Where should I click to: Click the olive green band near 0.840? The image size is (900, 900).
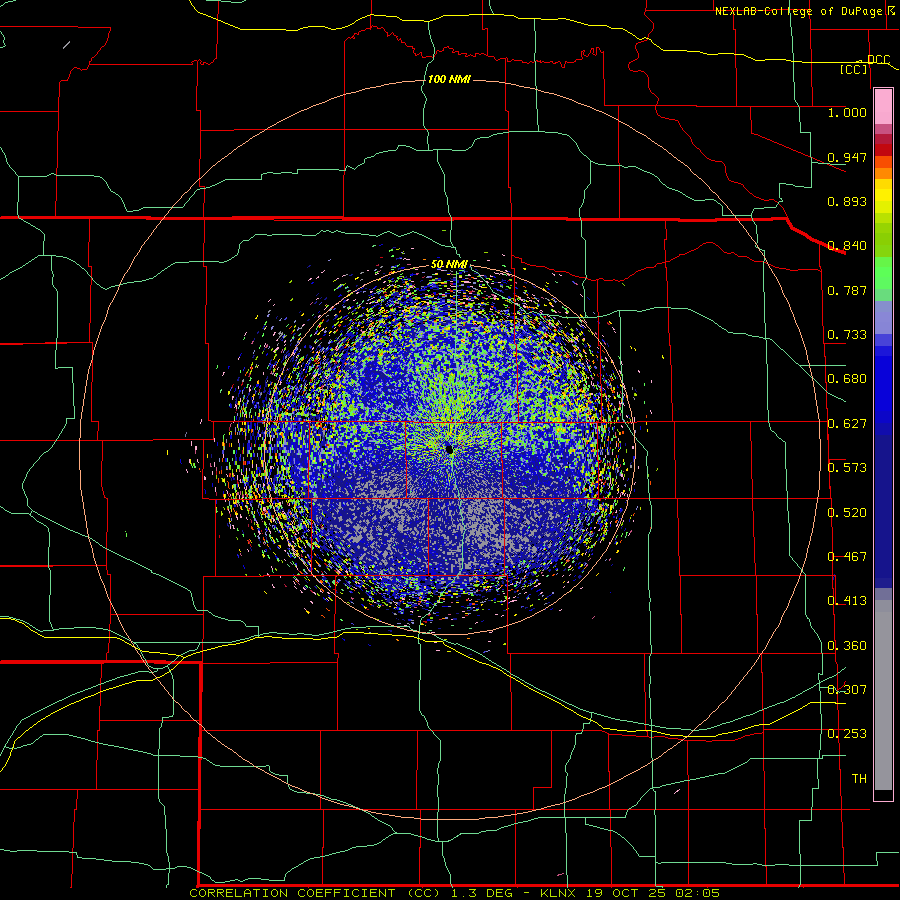883,240
